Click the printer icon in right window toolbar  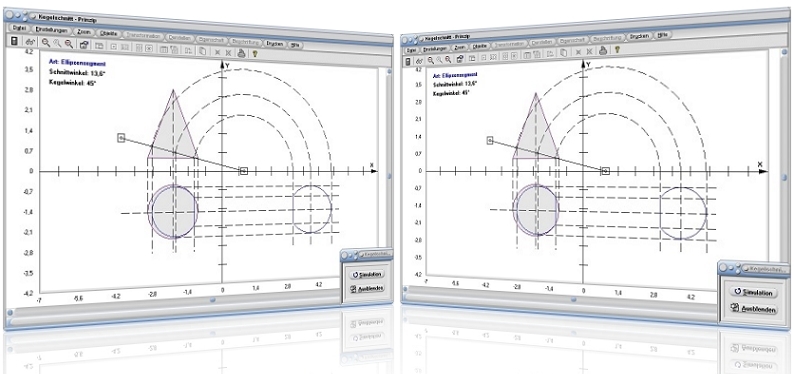pyautogui.click(x=603, y=50)
